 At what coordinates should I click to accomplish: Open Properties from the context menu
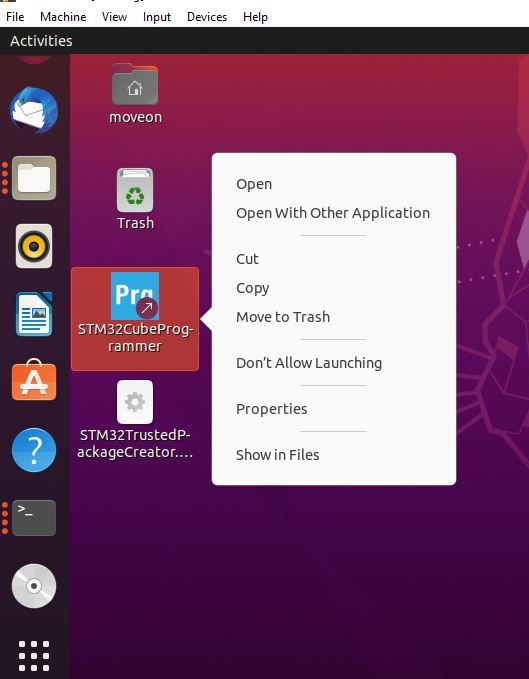tap(271, 409)
